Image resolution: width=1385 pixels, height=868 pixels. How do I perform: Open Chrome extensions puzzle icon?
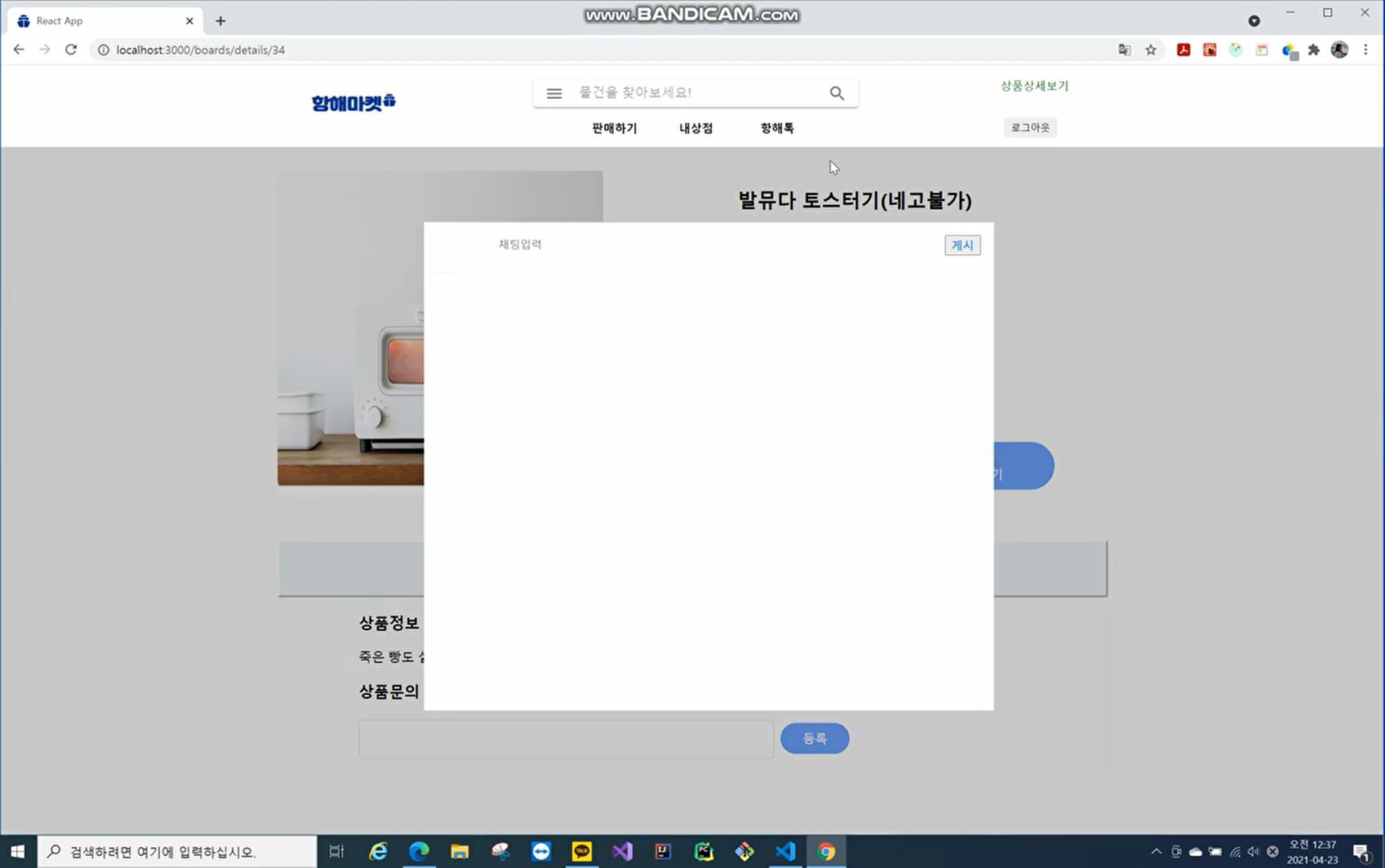click(1313, 50)
